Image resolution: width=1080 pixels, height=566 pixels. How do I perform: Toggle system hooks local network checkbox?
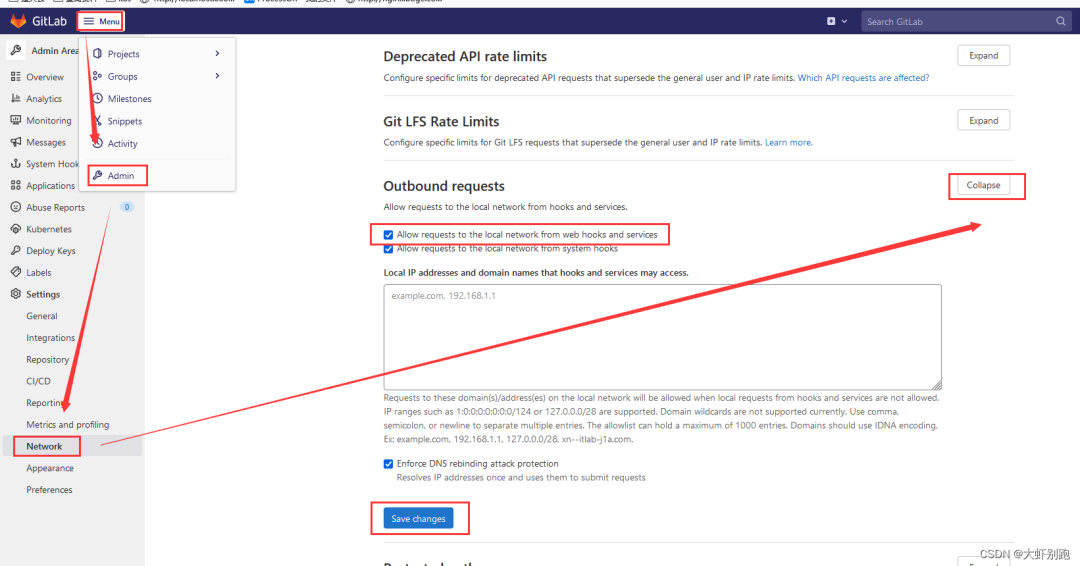388,249
